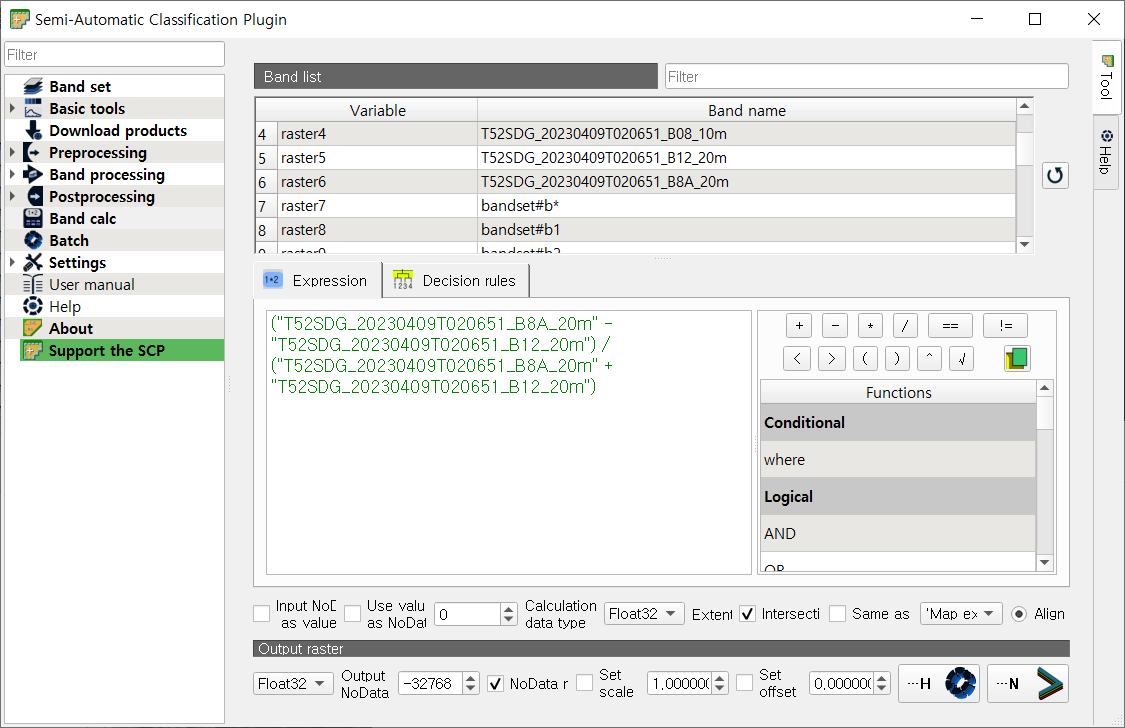1125x728 pixels.
Task: Open Help icon in sidebar
Action: [x=33, y=306]
